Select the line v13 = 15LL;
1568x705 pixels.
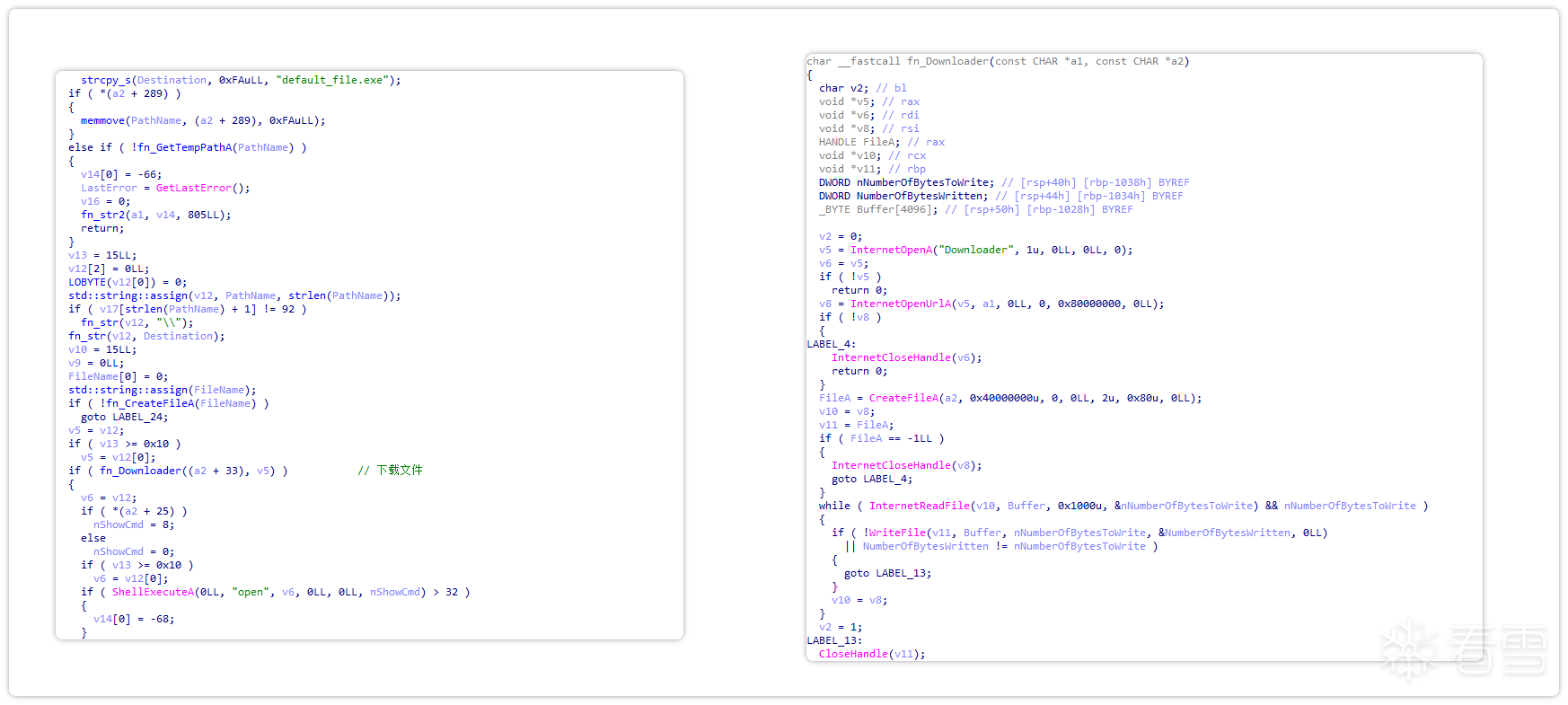(102, 255)
